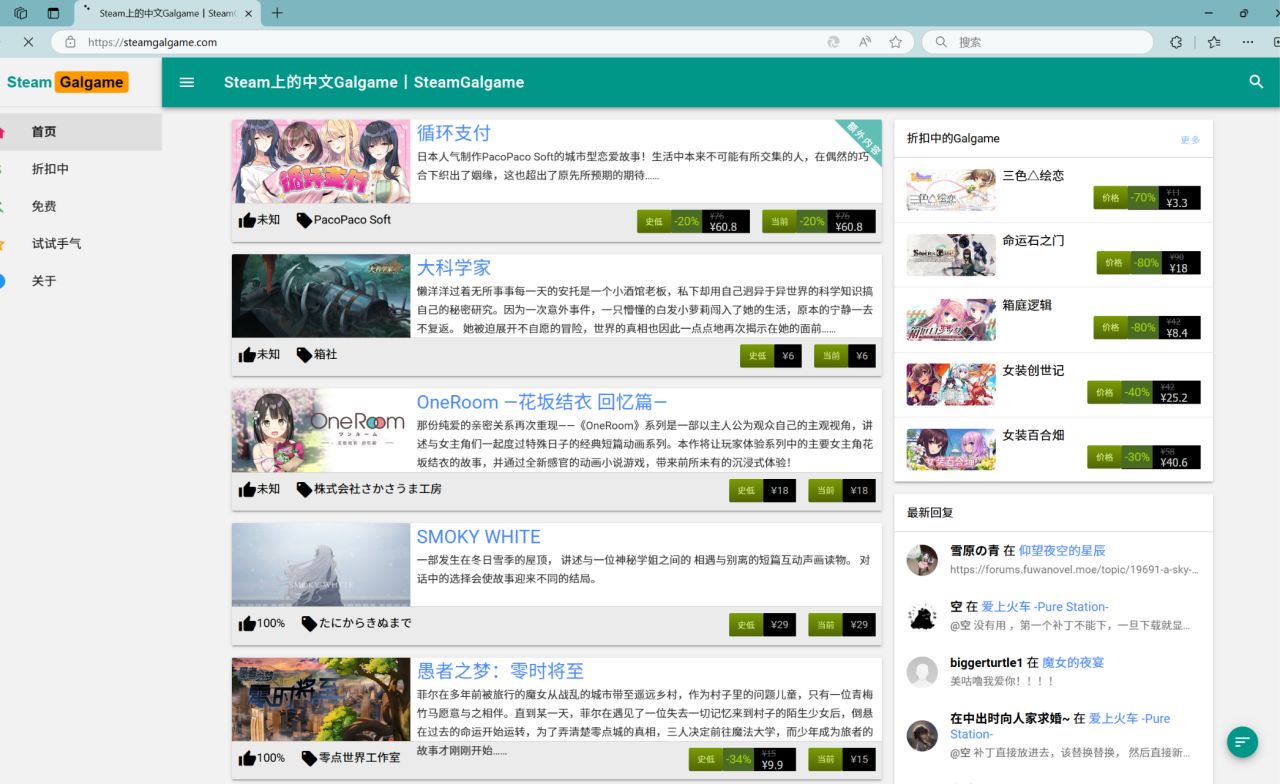Open 仰望夜空的星辰 reply link
Image resolution: width=1280 pixels, height=784 pixels.
coord(1062,551)
